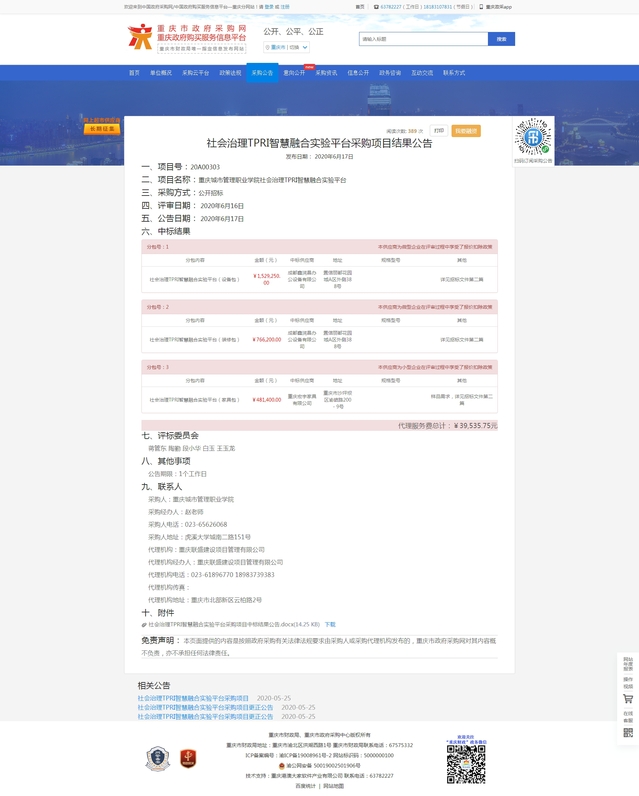This screenshot has height=796, width=639.
Task: Click the 分包号：1 header row
Action: click(319, 247)
